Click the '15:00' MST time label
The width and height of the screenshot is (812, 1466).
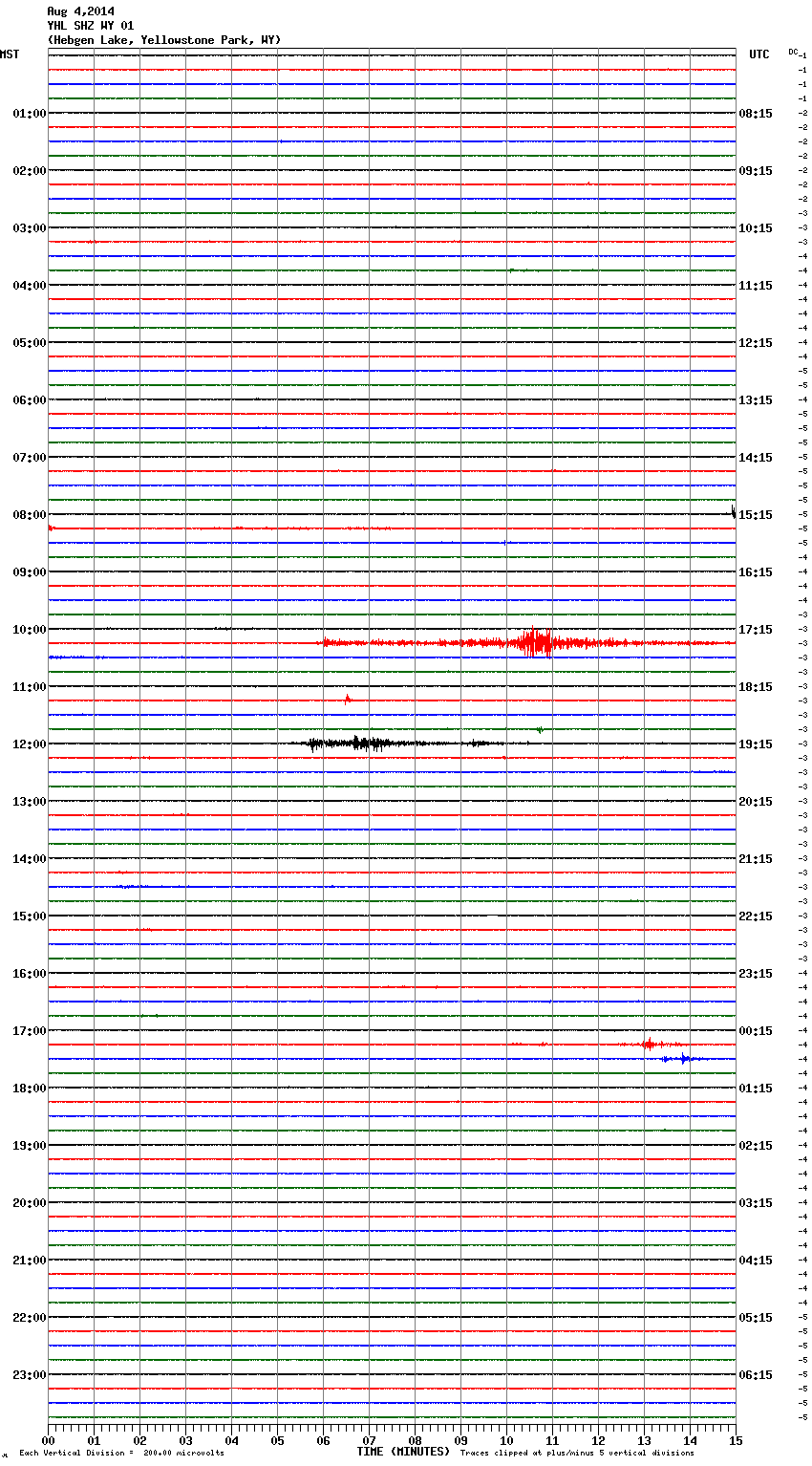(x=30, y=916)
